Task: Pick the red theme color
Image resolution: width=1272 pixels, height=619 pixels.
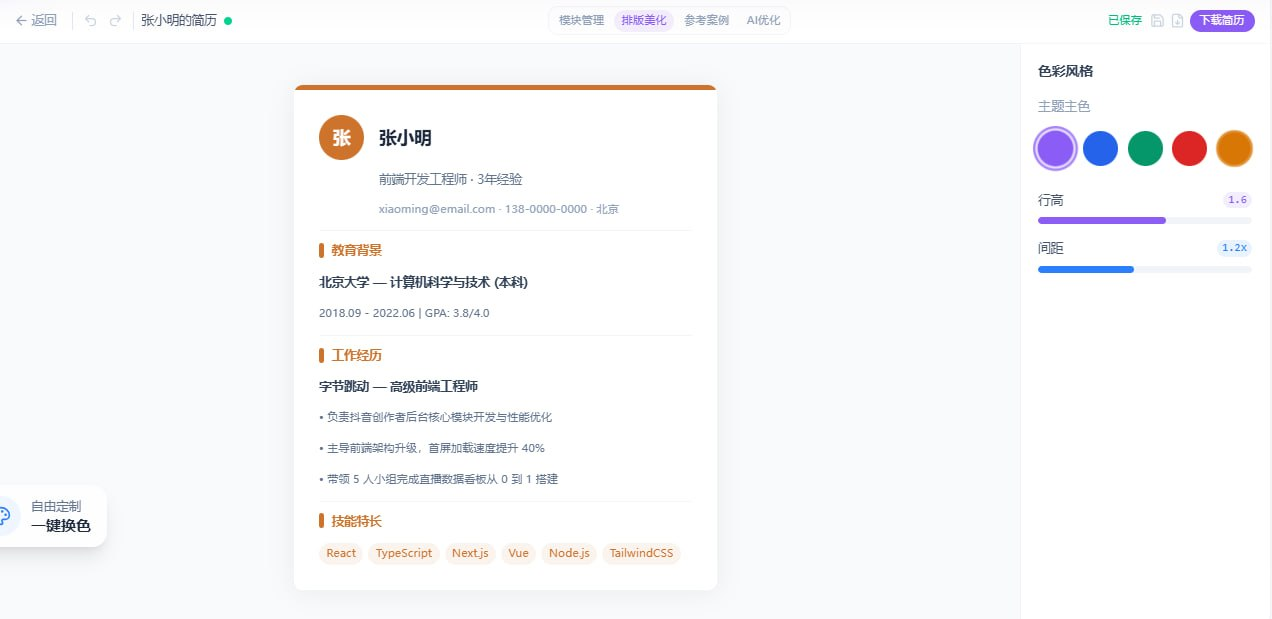Action: [x=1189, y=149]
